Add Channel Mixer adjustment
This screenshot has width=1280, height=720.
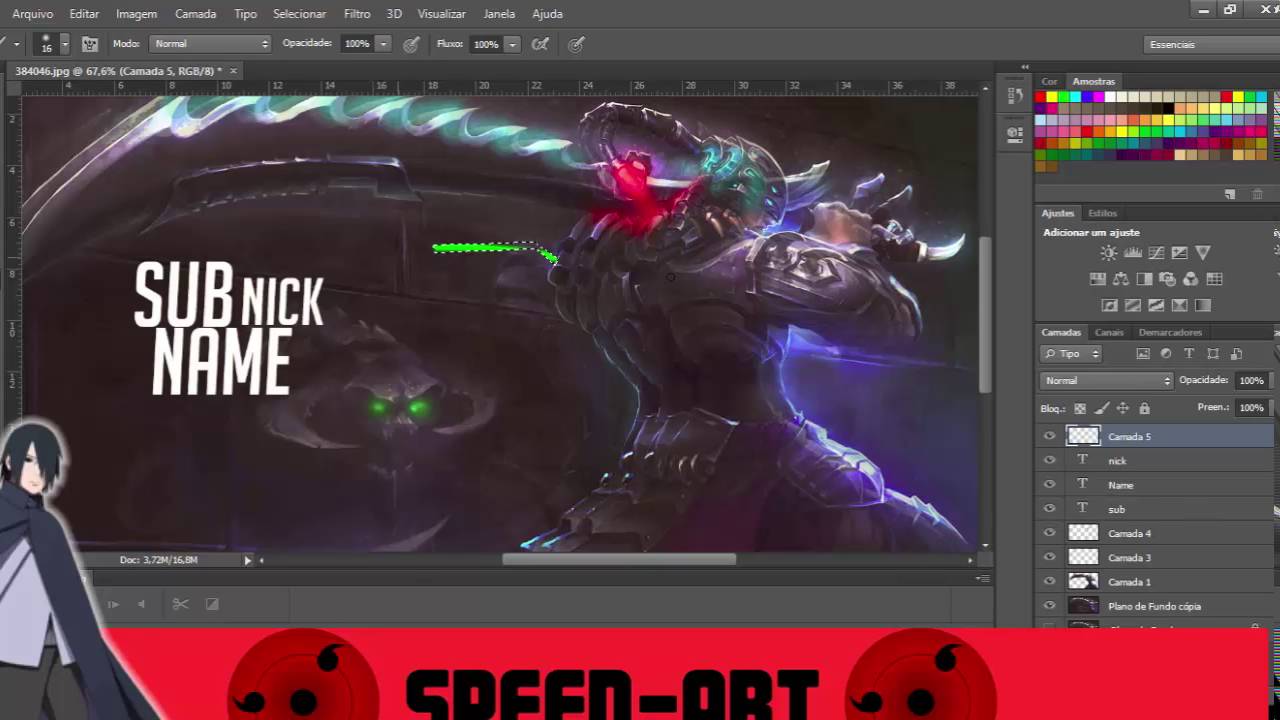1191,279
